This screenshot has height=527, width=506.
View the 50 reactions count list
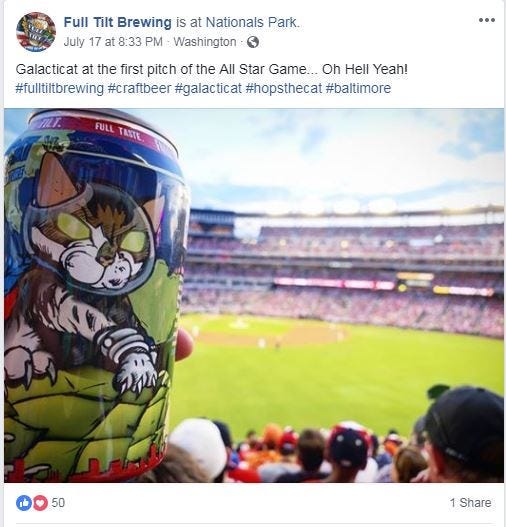click(58, 503)
